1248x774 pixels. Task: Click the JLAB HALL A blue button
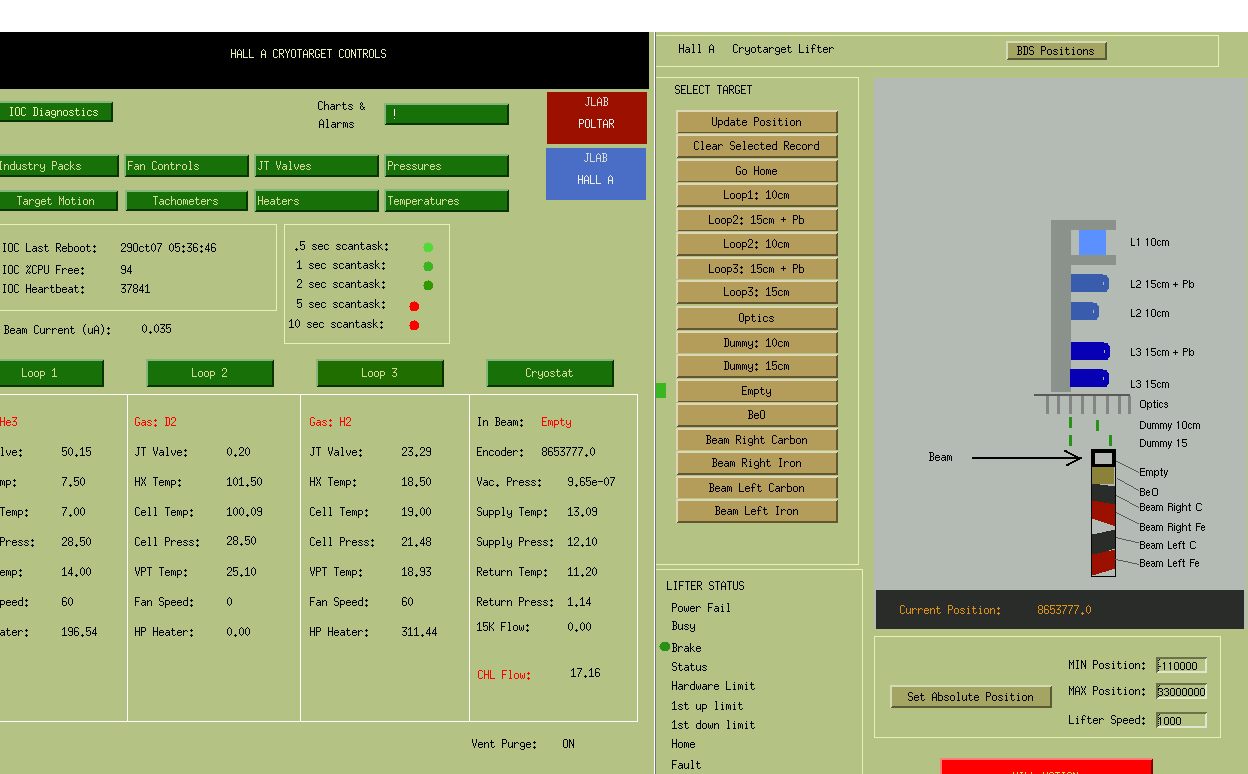tap(596, 174)
